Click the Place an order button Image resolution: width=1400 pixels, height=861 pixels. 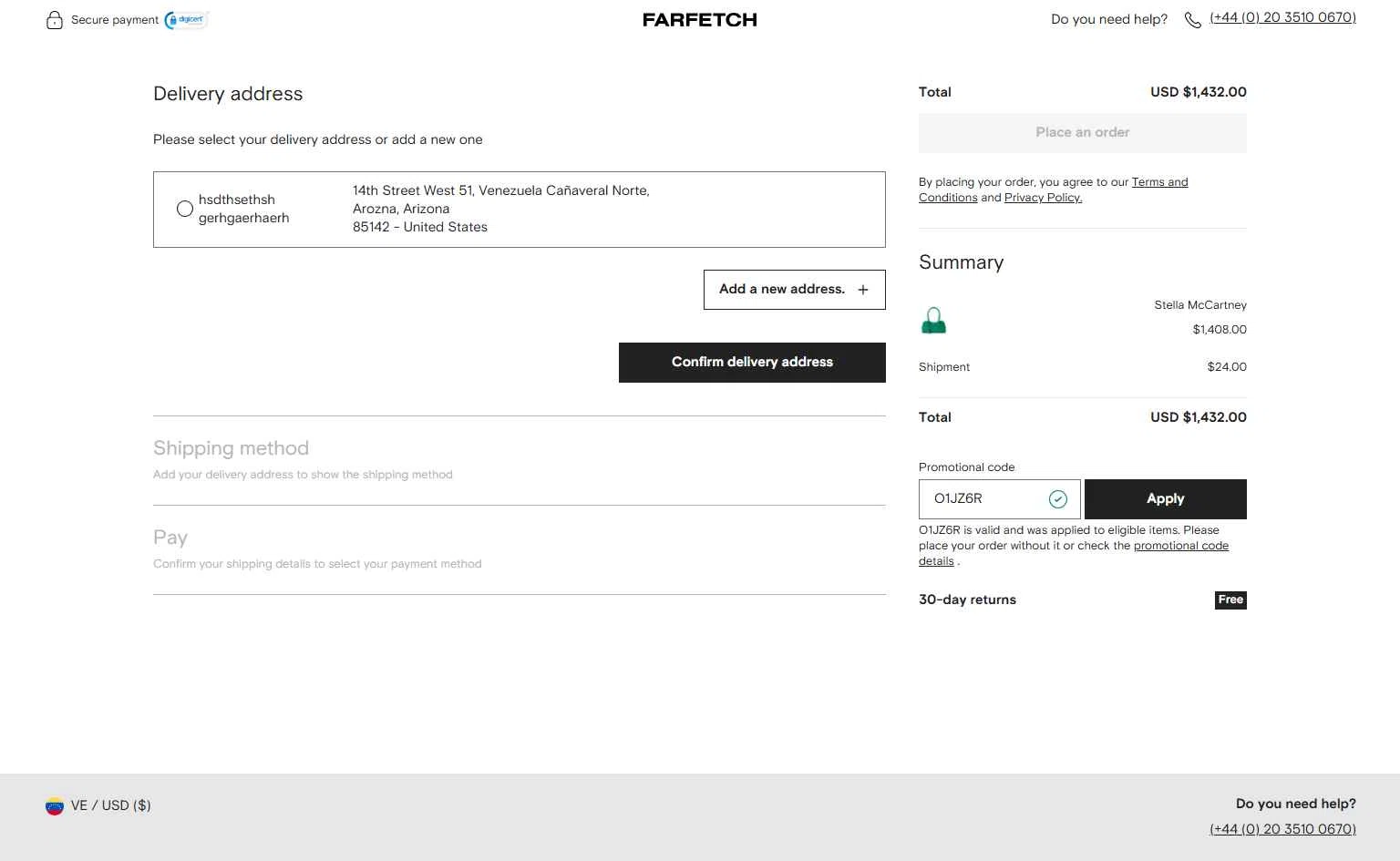1083,133
